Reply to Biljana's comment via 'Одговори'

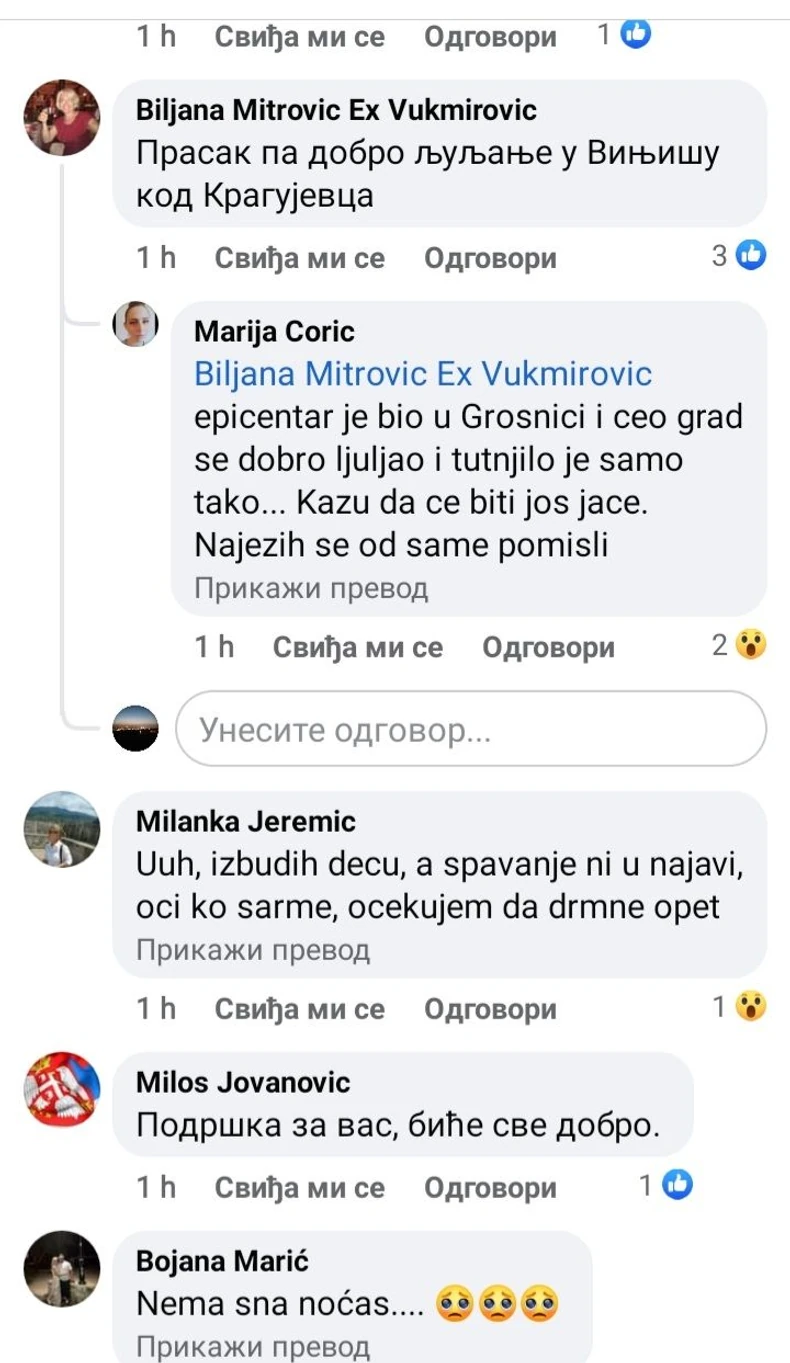490,258
